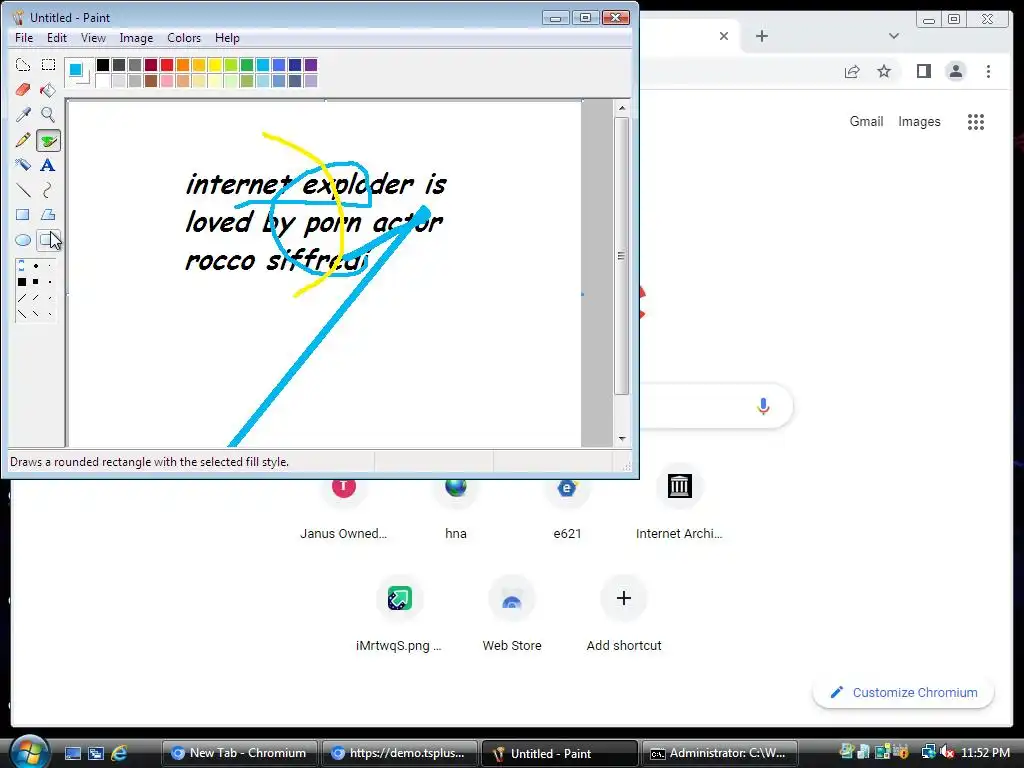The width and height of the screenshot is (1024, 768).
Task: Select the Curve tool
Action: [x=48, y=190]
